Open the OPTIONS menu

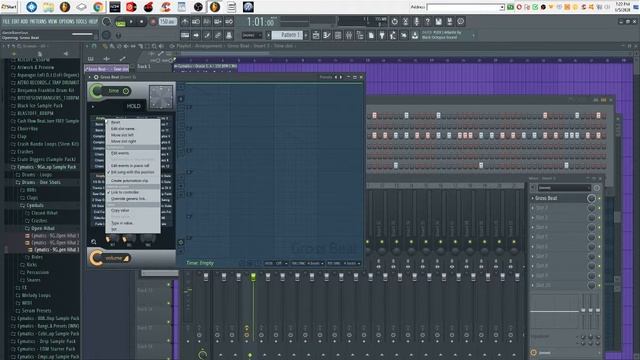[67, 22]
